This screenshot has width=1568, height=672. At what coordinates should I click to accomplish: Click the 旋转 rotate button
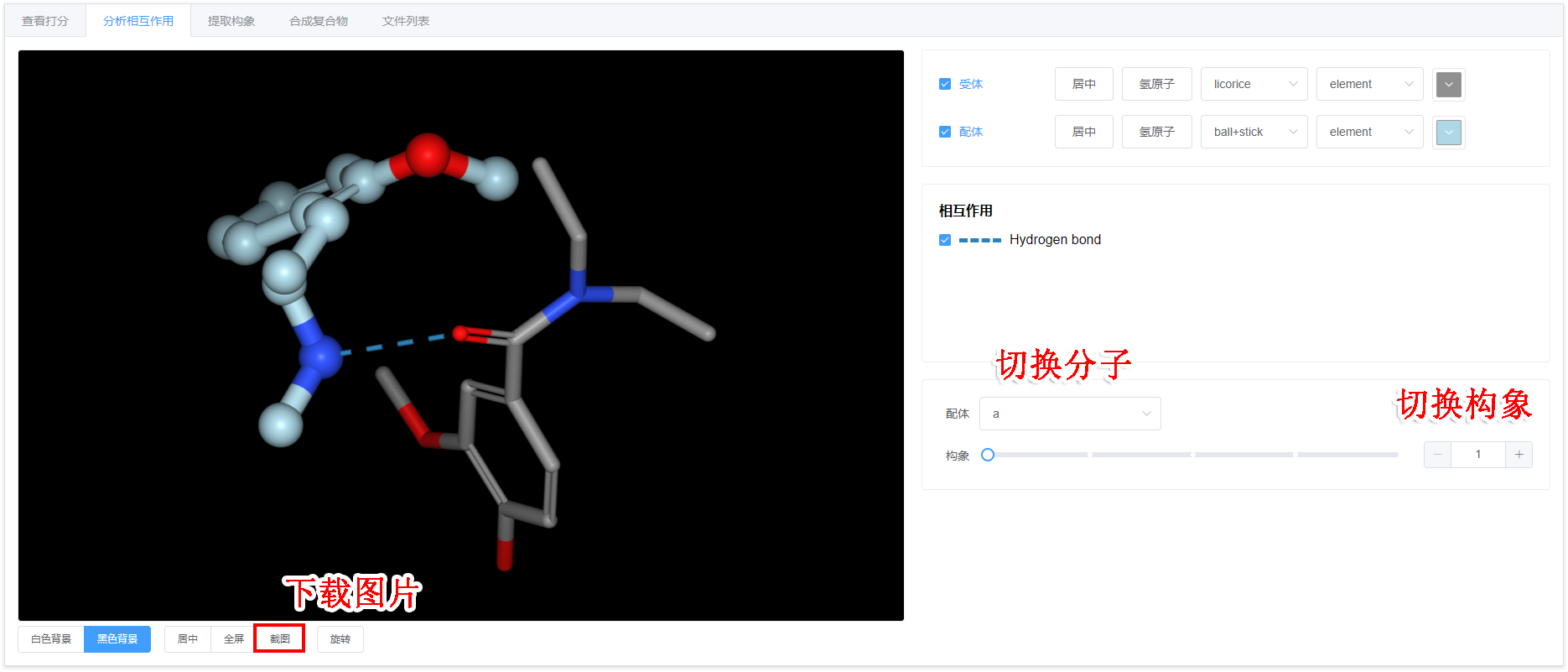click(340, 639)
